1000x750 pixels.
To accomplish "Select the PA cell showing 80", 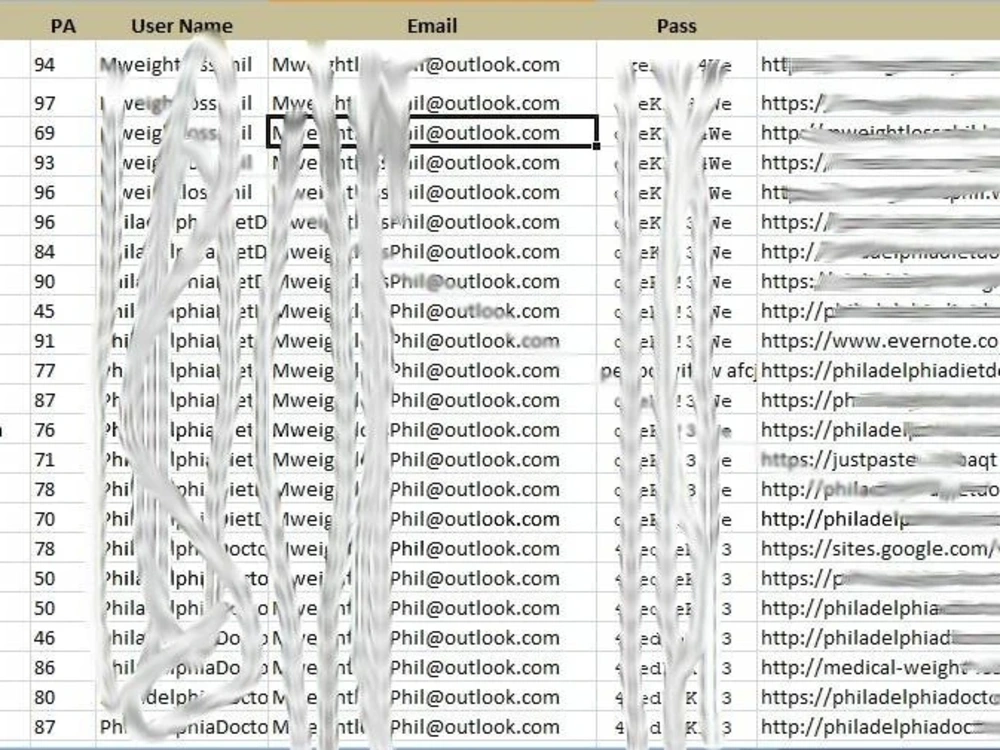I will click(x=62, y=697).
